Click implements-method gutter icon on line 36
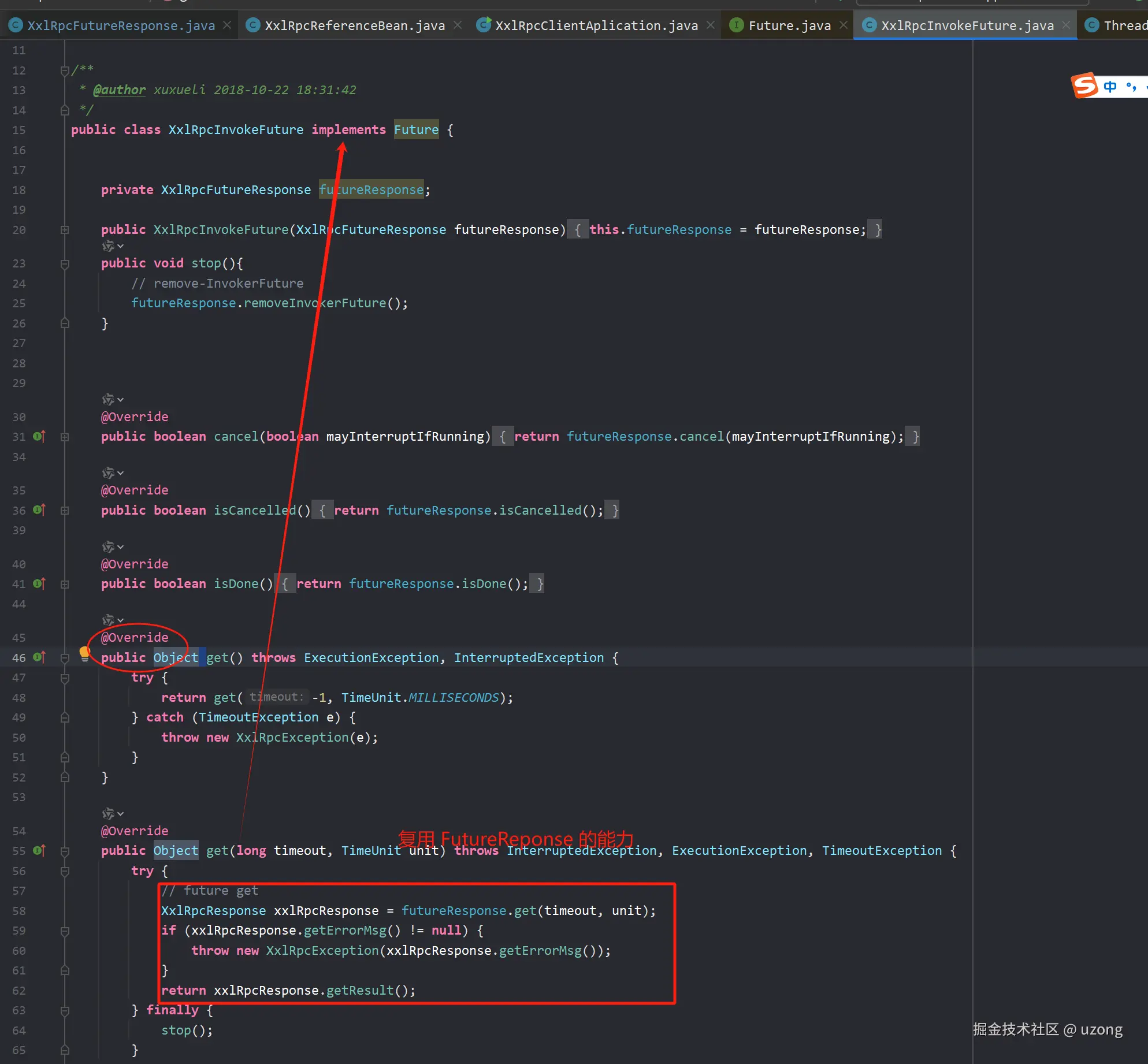The image size is (1148, 1064). tap(39, 510)
